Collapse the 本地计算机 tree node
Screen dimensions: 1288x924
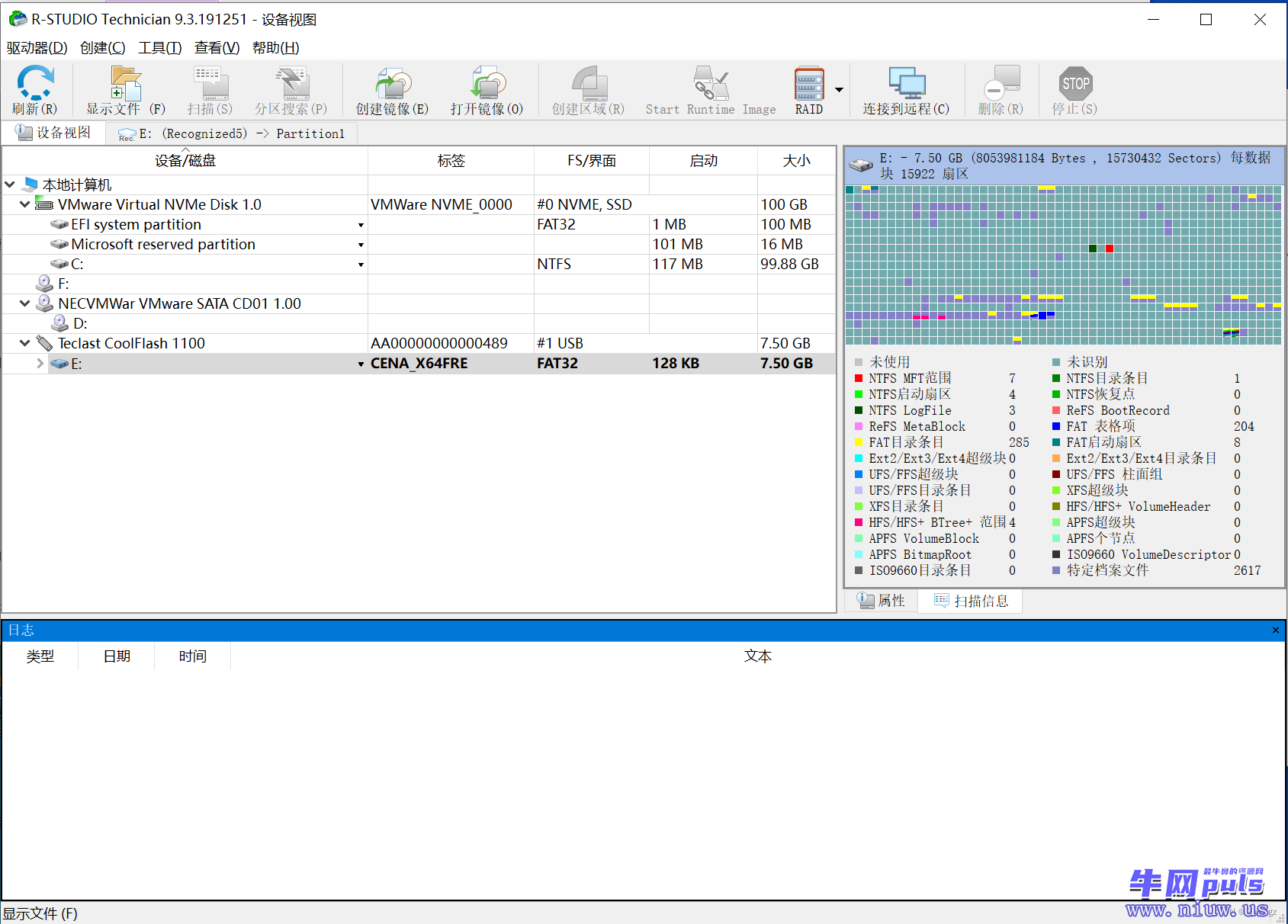click(x=10, y=184)
